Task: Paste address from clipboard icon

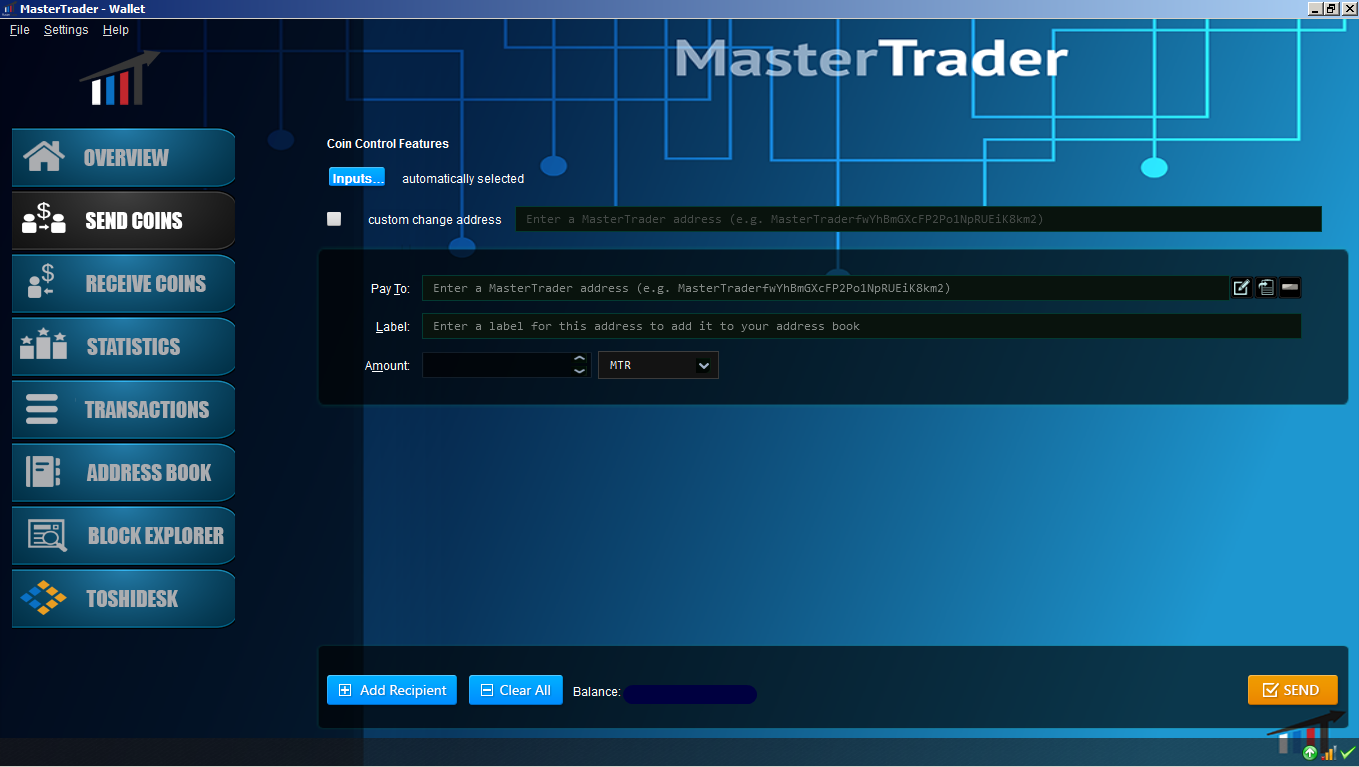Action: click(x=1266, y=288)
